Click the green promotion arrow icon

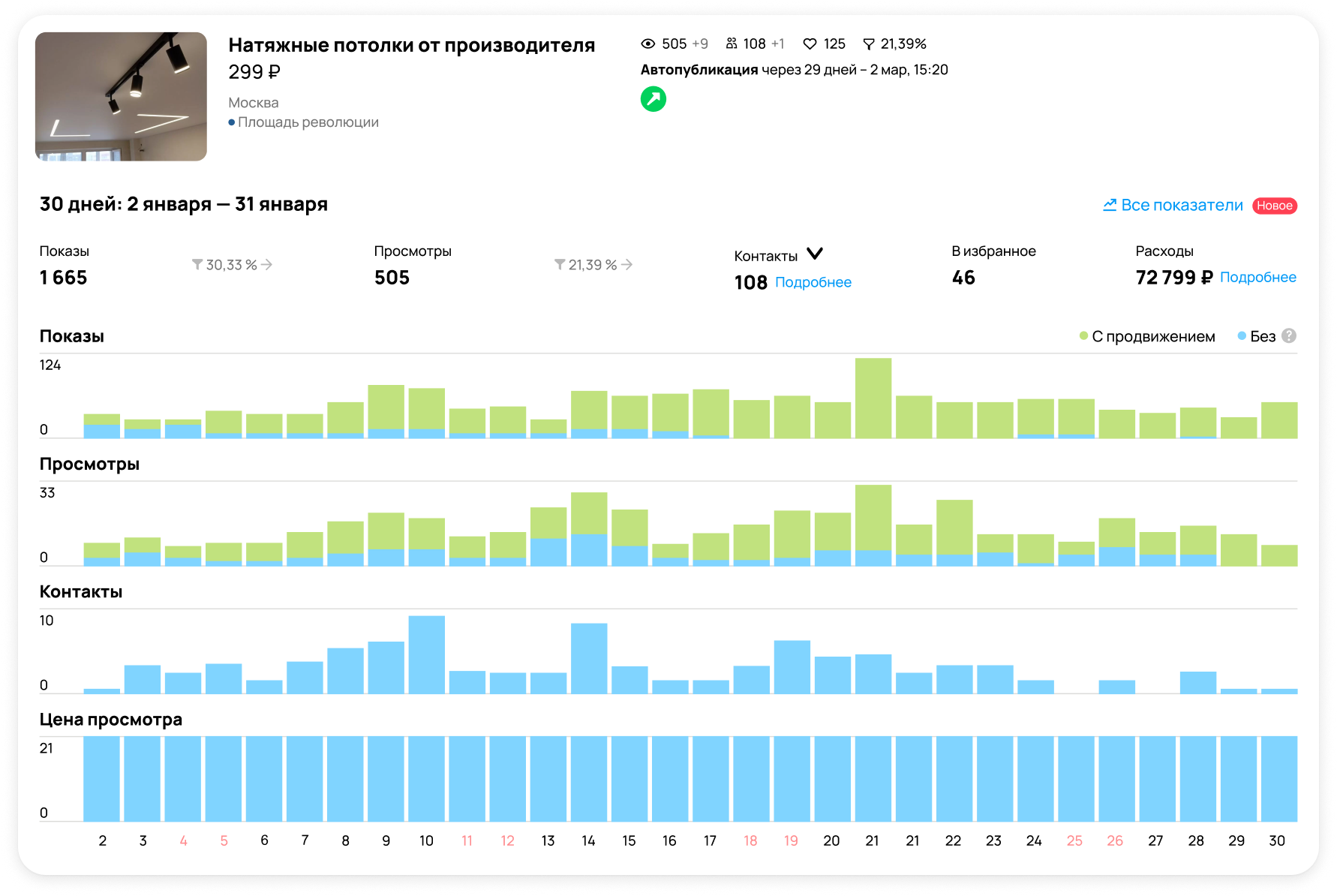click(653, 99)
